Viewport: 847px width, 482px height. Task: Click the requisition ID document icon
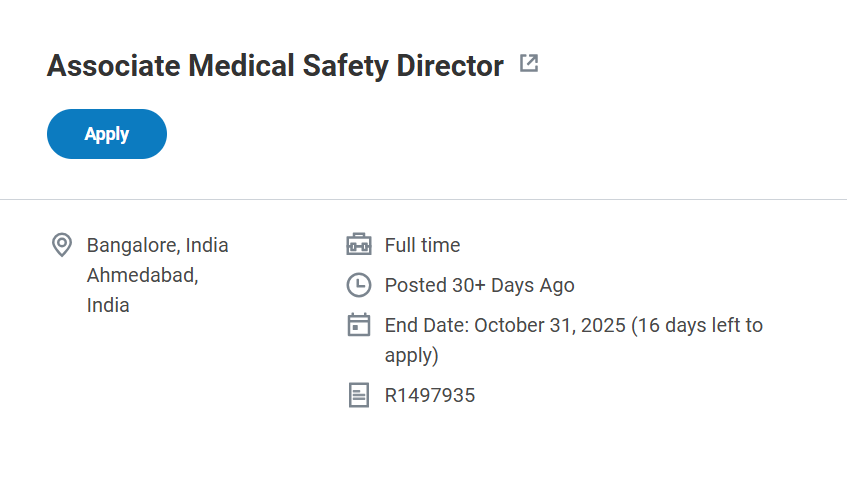tap(358, 395)
